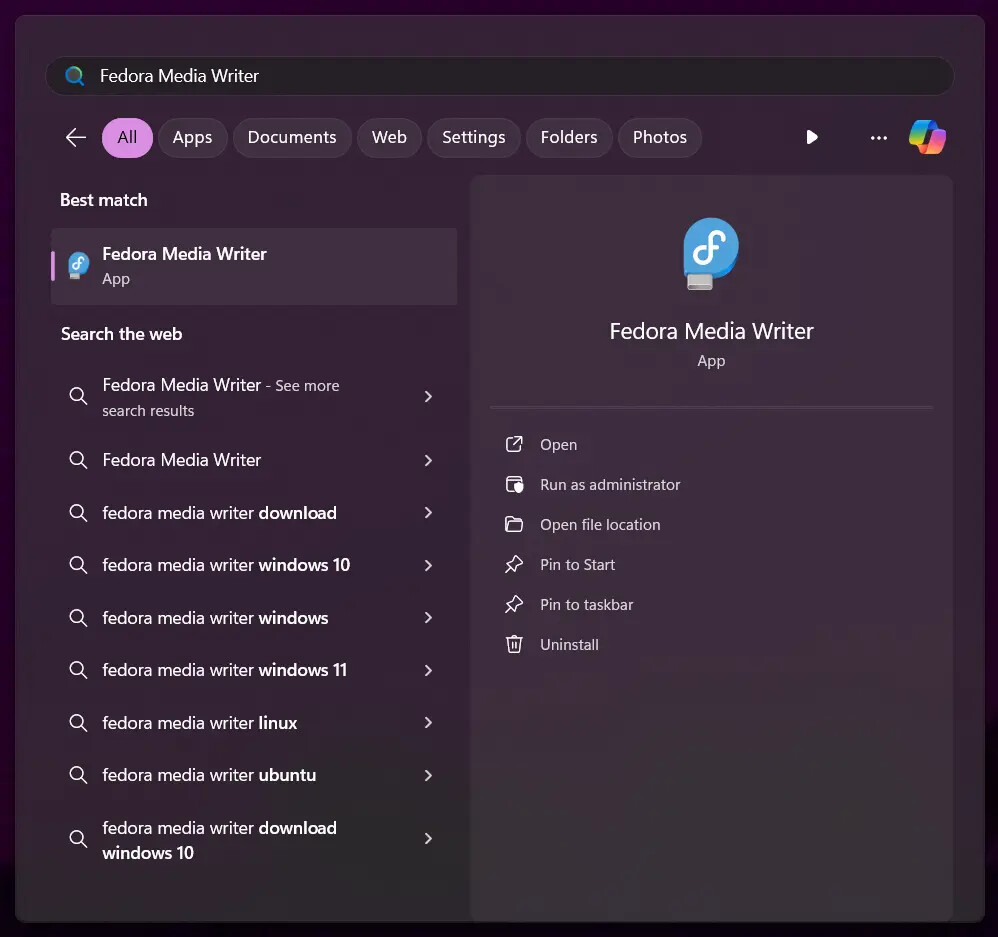The height and width of the screenshot is (937, 998).
Task: Expand chevron for 'fedora media writer linux'
Action: pos(428,722)
